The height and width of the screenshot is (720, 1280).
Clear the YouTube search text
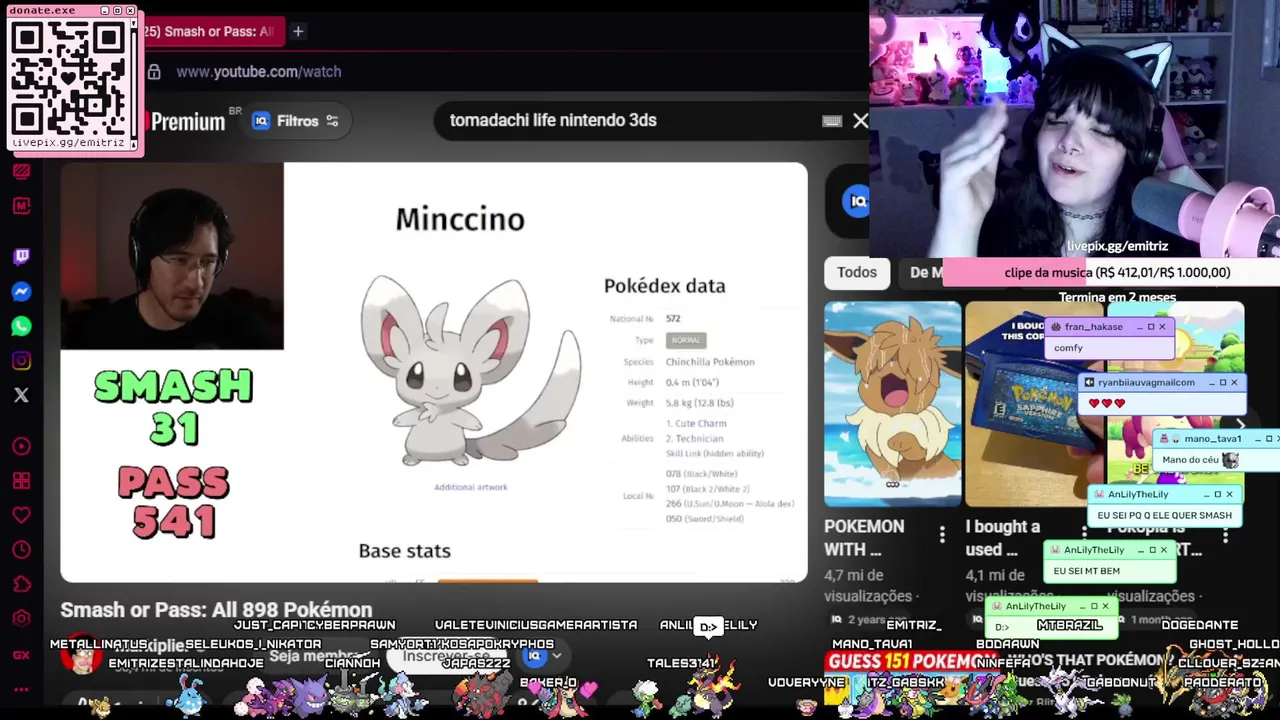(x=860, y=121)
